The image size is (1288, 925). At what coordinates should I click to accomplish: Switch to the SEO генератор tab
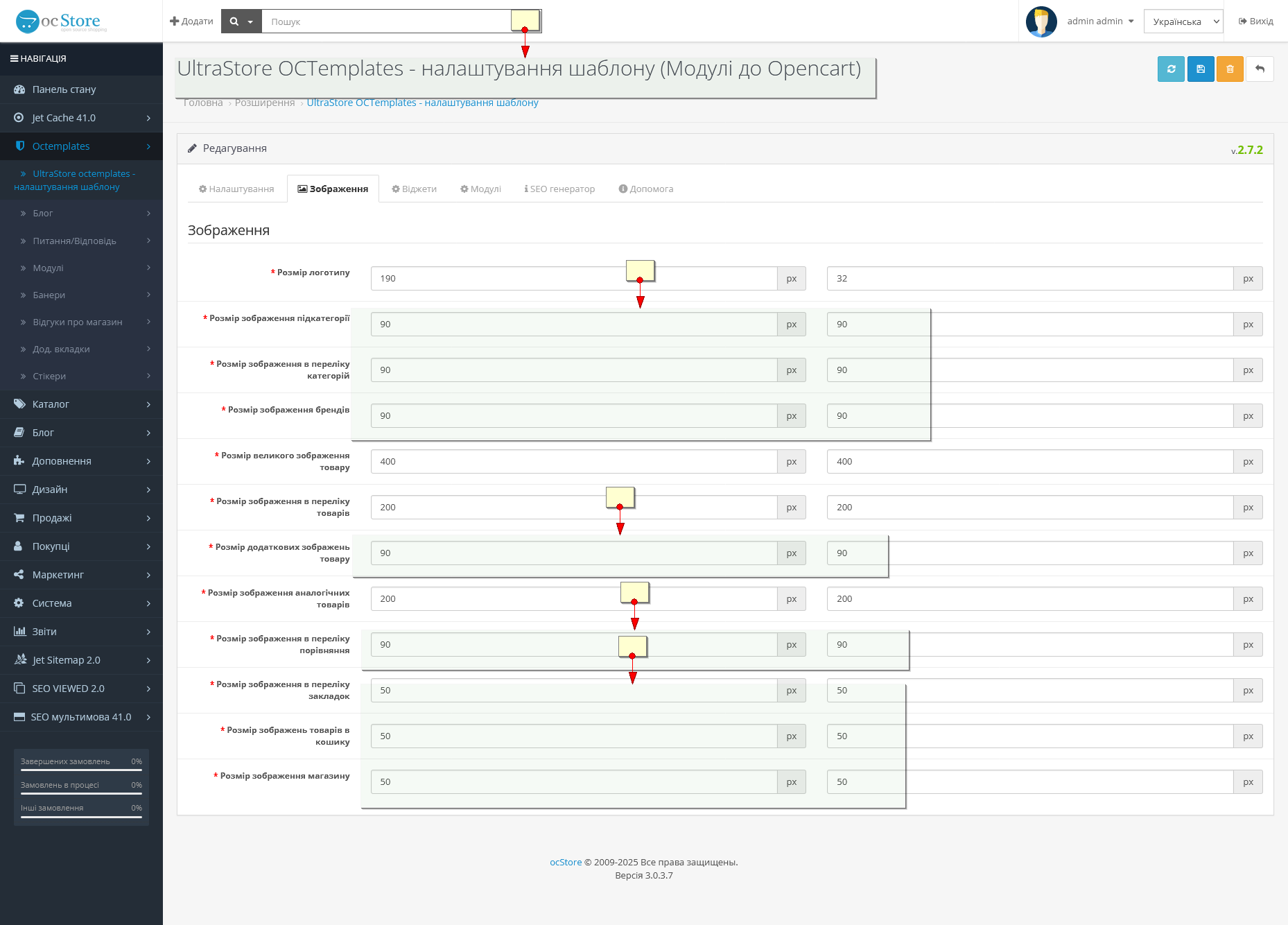[559, 189]
